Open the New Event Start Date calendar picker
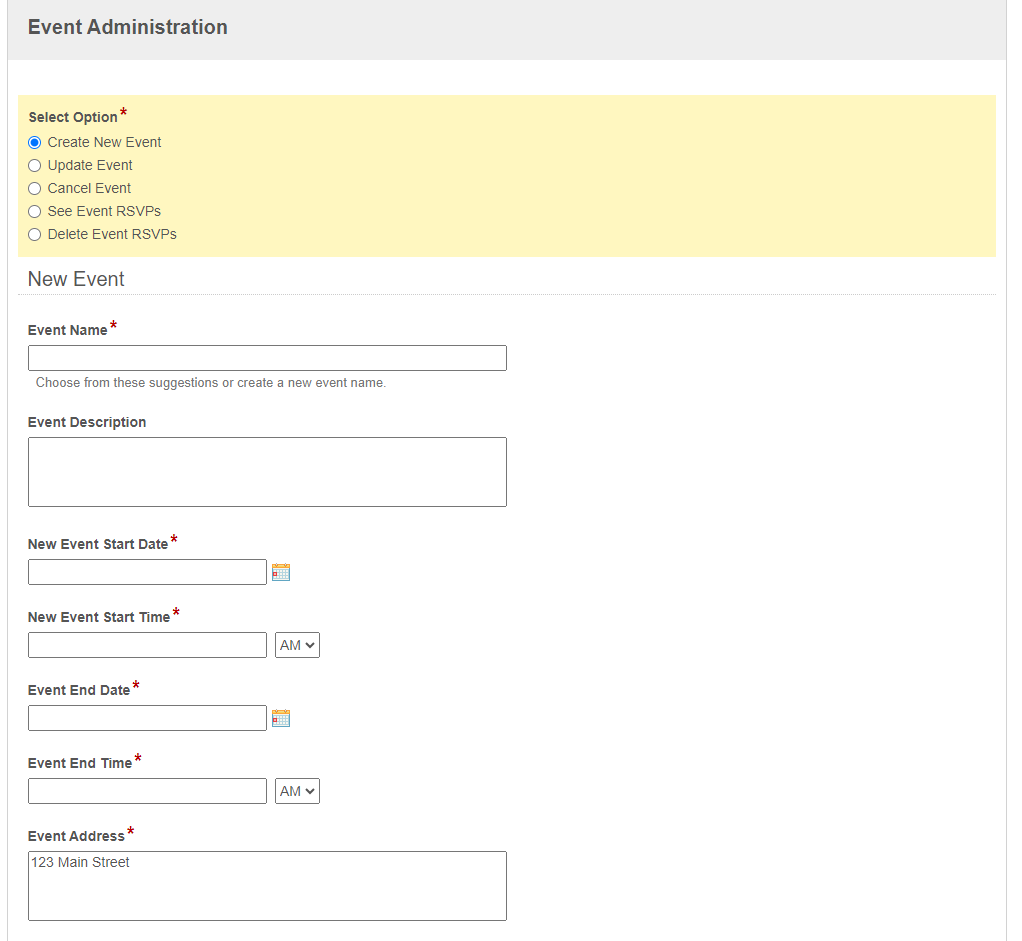Viewport: 1022px width, 941px height. 281,571
